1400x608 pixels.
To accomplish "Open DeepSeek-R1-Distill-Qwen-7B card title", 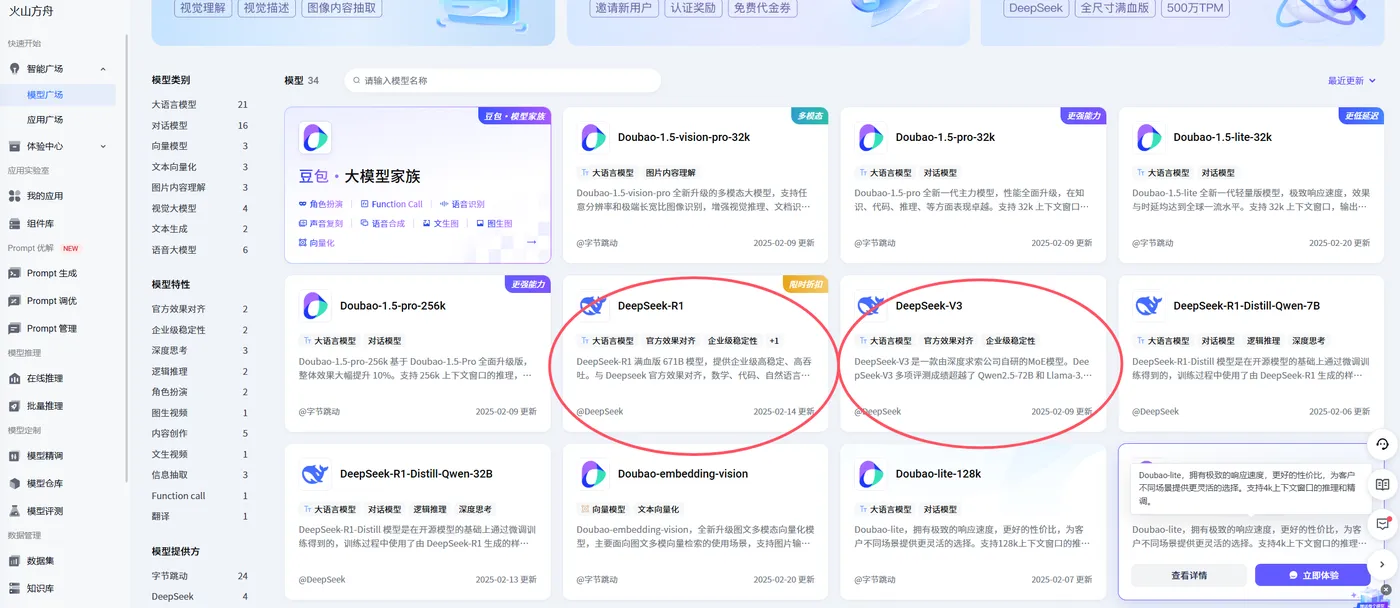I will [x=1247, y=305].
